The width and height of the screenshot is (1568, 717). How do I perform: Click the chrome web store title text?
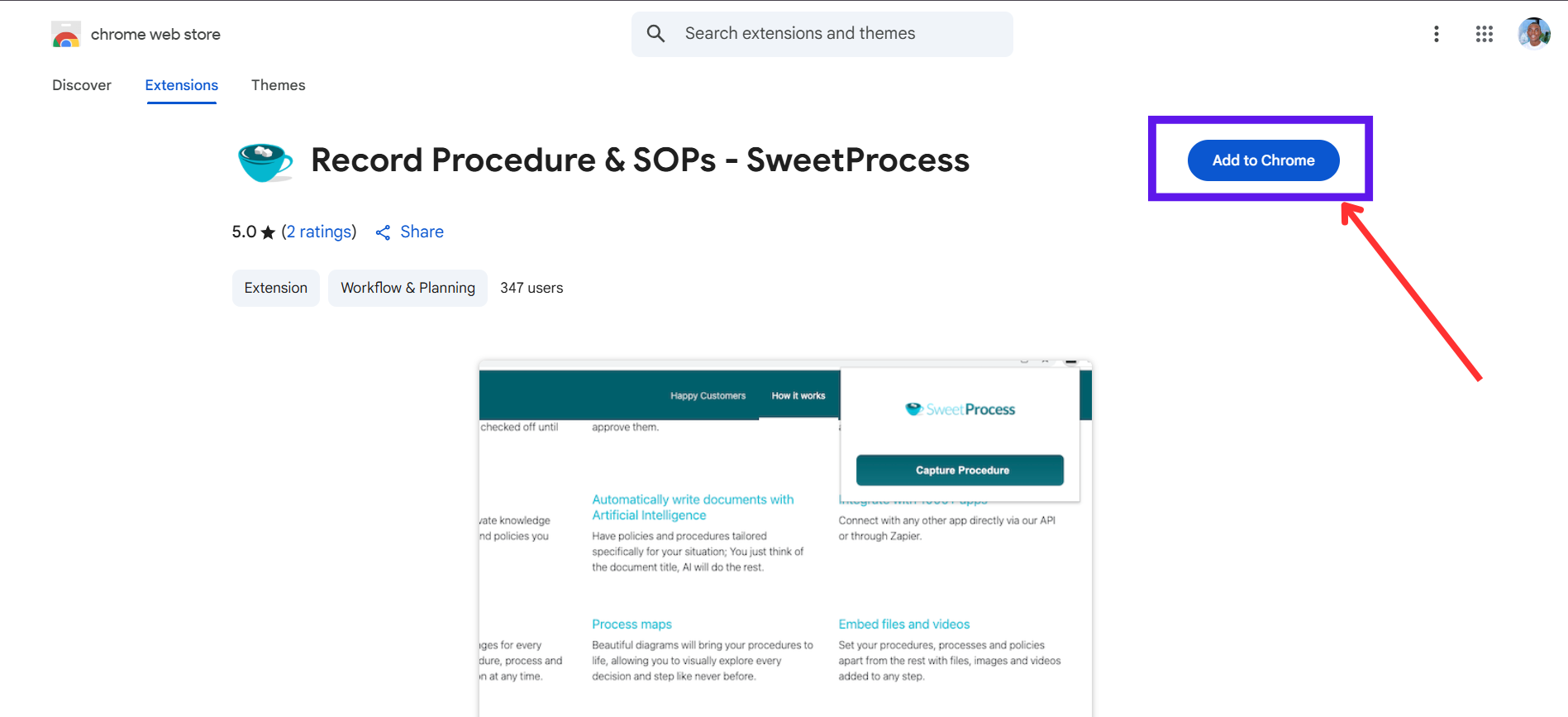pyautogui.click(x=155, y=34)
